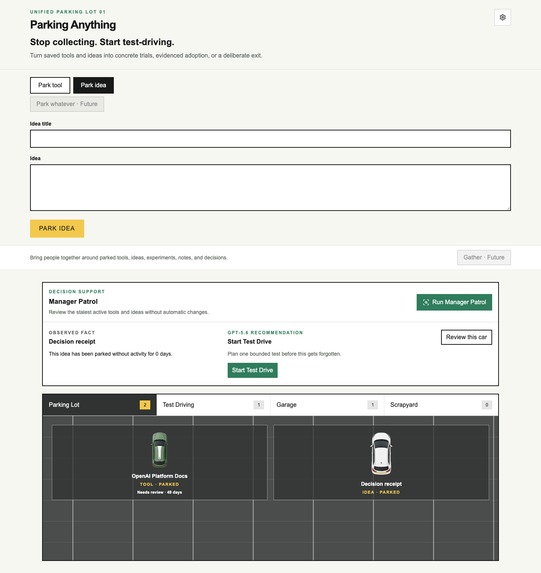Click the 'Review the stalest active tools' description
Screen dimensions: 541x573
[x=128, y=312]
